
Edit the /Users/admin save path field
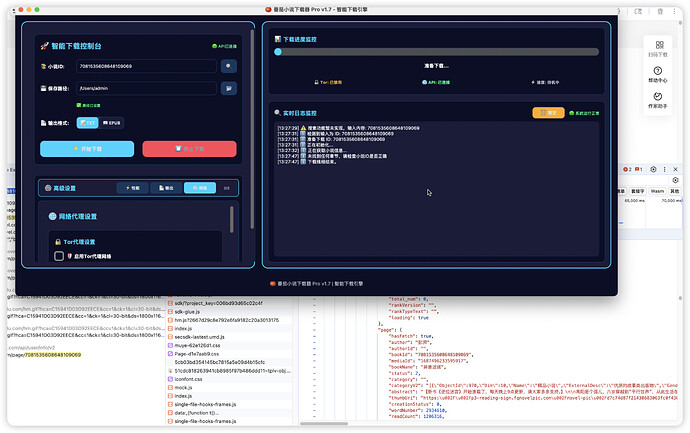(x=146, y=88)
